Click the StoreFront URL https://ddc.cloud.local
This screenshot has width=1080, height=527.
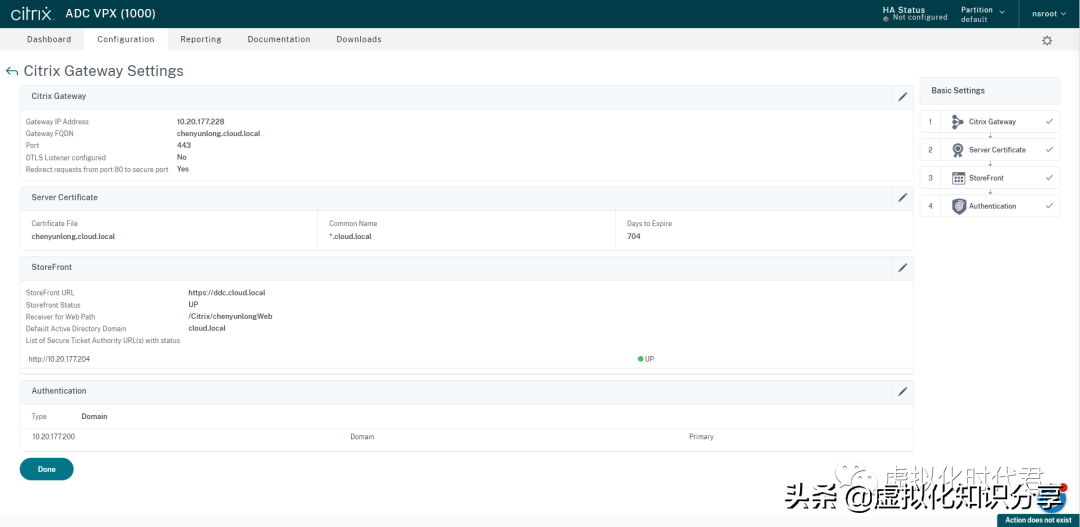227,293
